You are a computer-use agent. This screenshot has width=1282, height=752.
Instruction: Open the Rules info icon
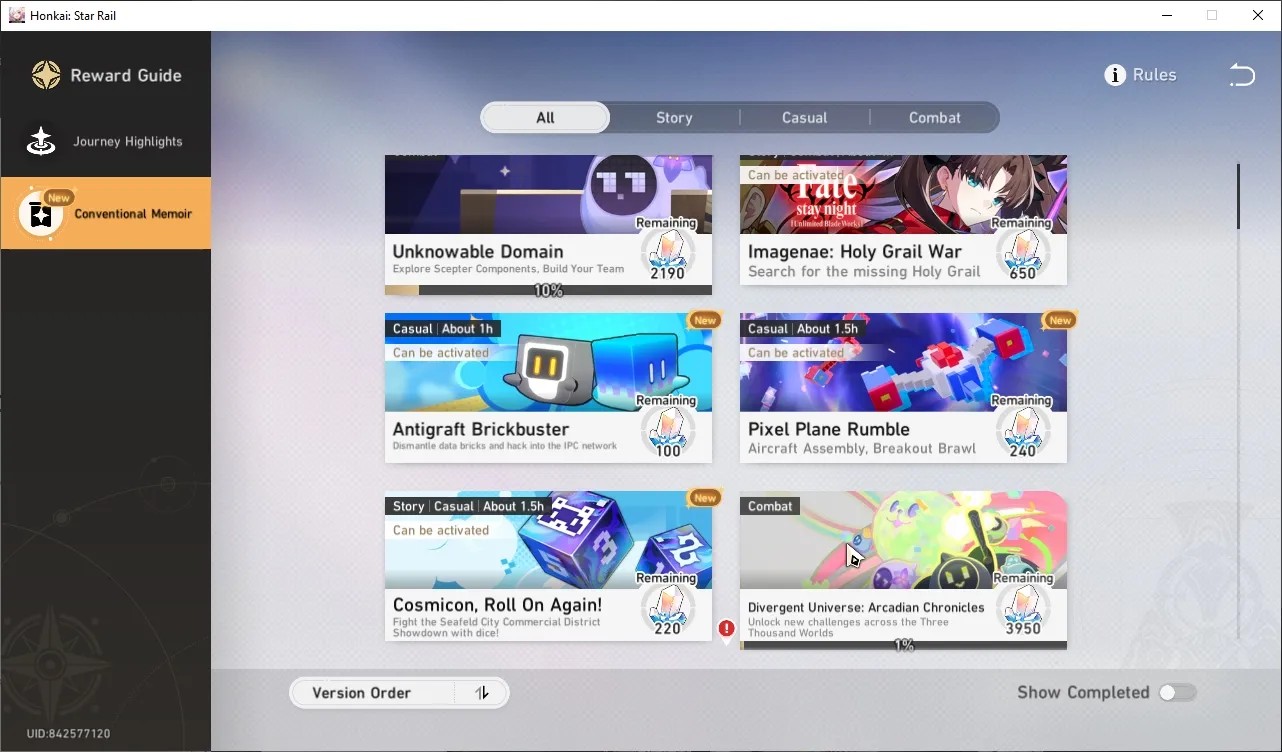click(1115, 75)
